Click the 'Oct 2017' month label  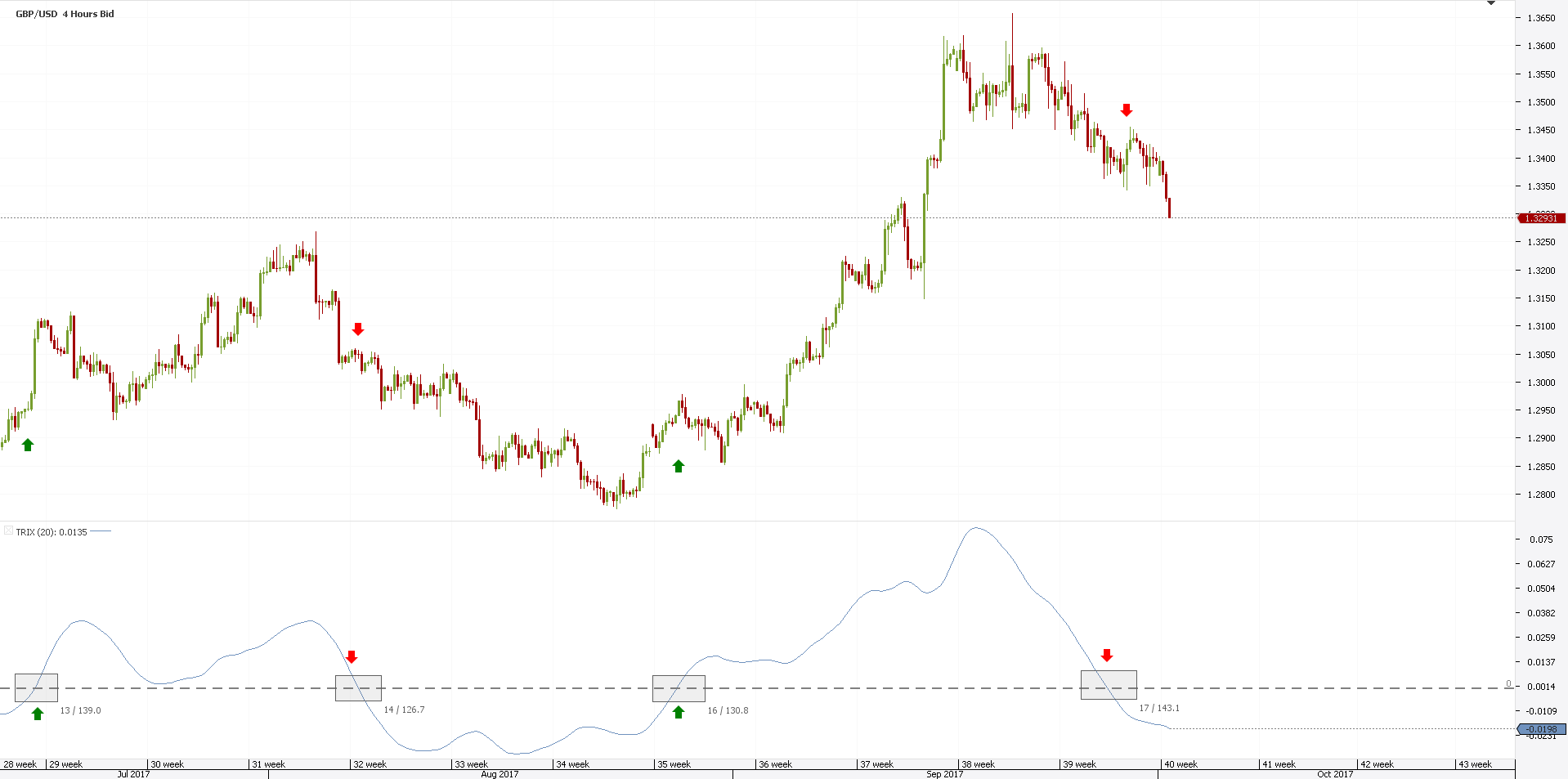click(x=1335, y=774)
